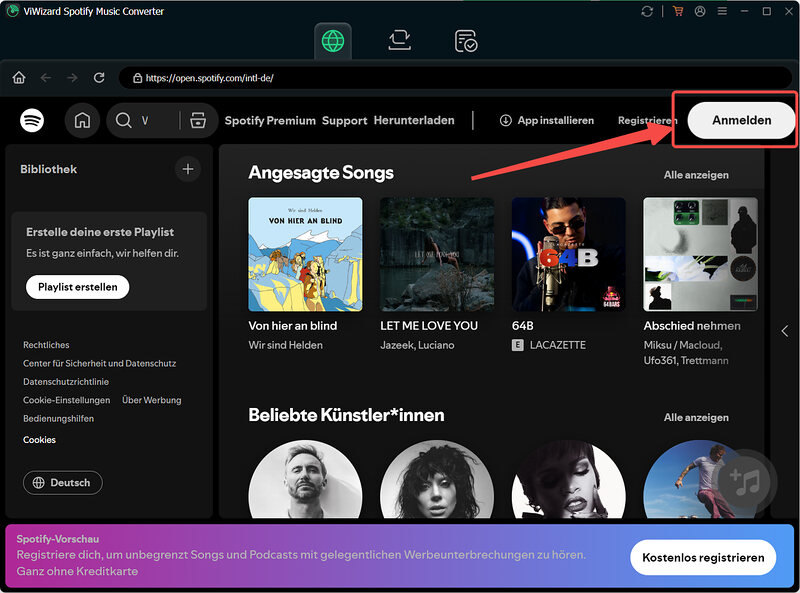Open the converted history tab icon
The image size is (800, 593).
pyautogui.click(x=465, y=41)
